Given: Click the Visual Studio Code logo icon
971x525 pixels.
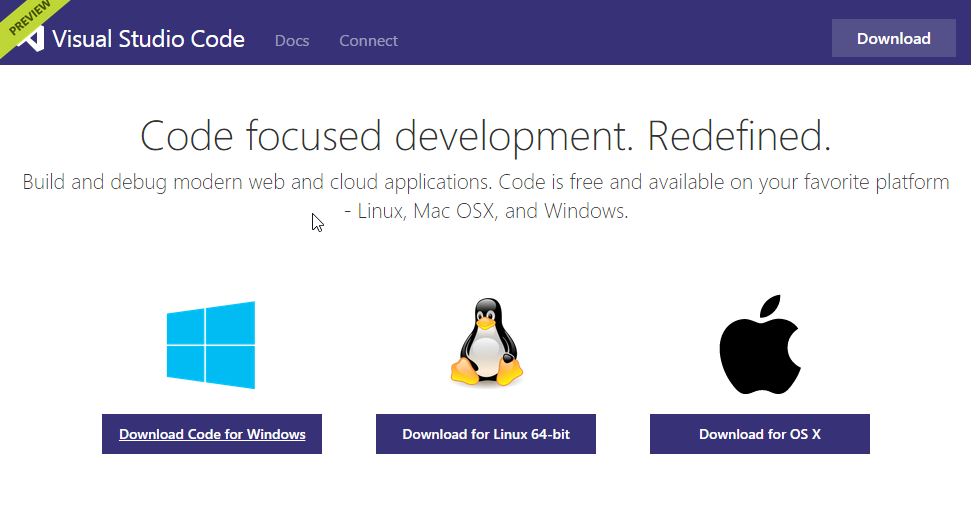Looking at the screenshot, I should (x=32, y=38).
